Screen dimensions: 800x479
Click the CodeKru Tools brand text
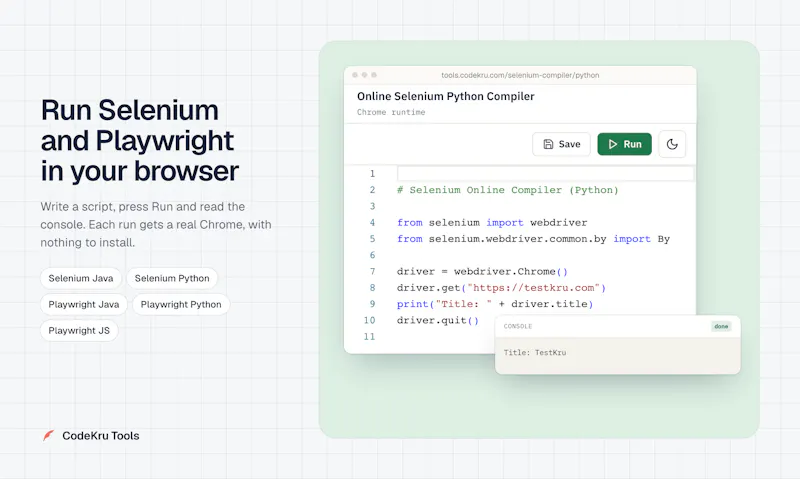101,436
